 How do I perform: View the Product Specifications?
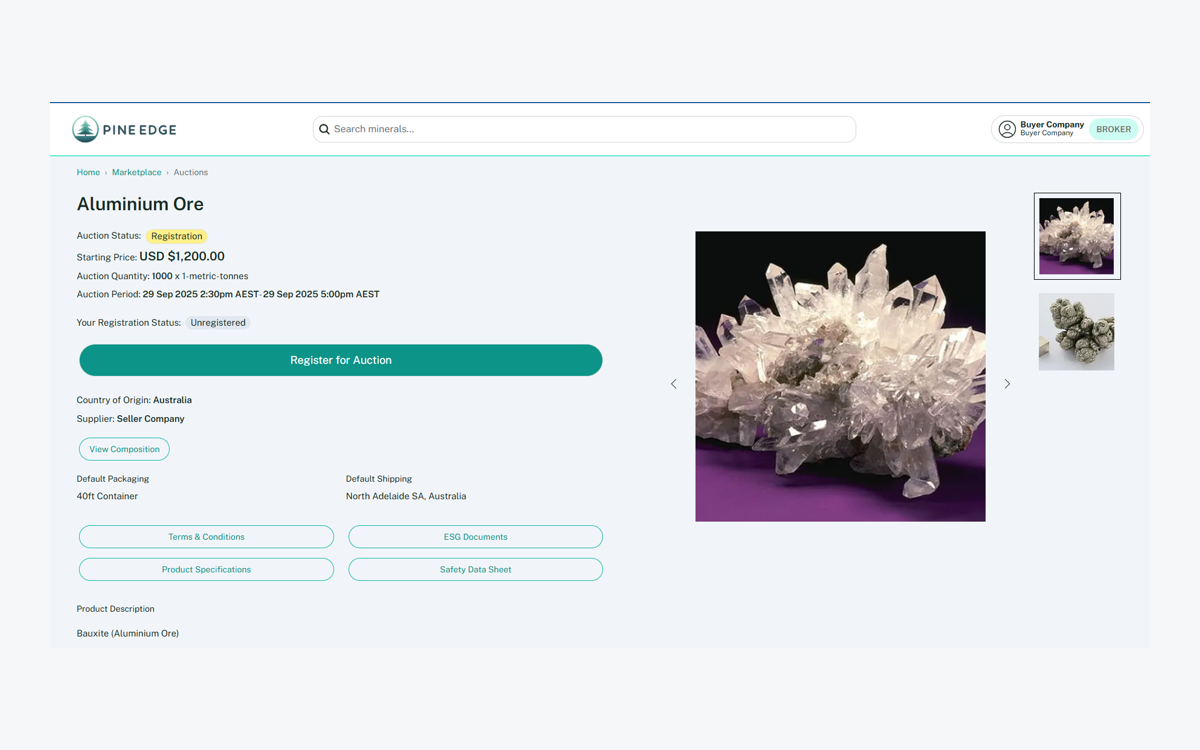click(206, 570)
